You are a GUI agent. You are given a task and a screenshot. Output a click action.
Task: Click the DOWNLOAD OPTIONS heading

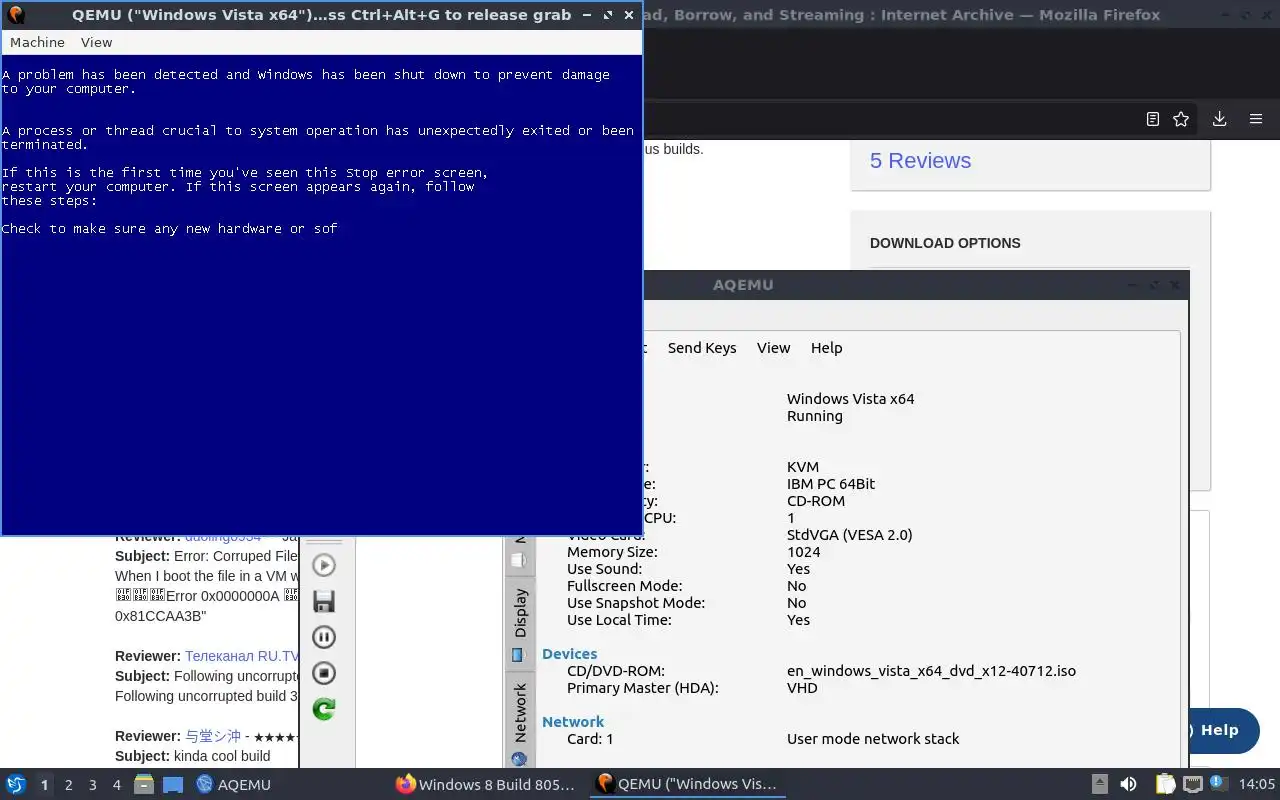pos(945,243)
